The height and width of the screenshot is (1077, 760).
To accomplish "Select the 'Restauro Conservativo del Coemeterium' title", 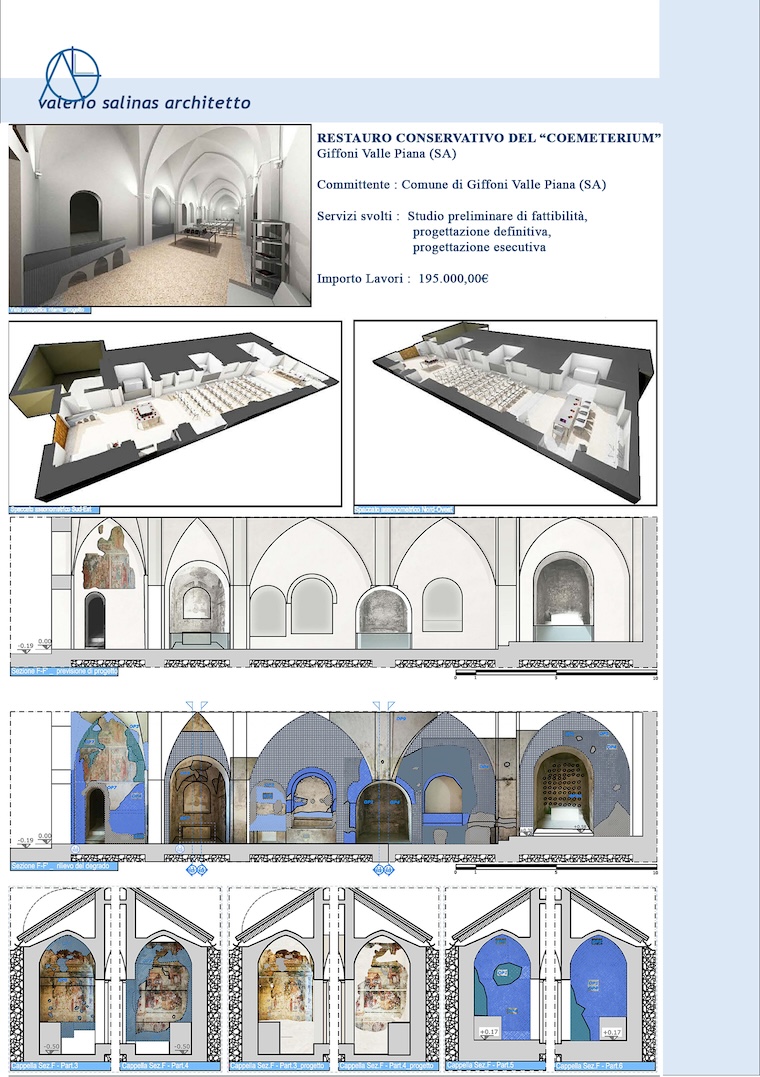I will click(x=488, y=138).
